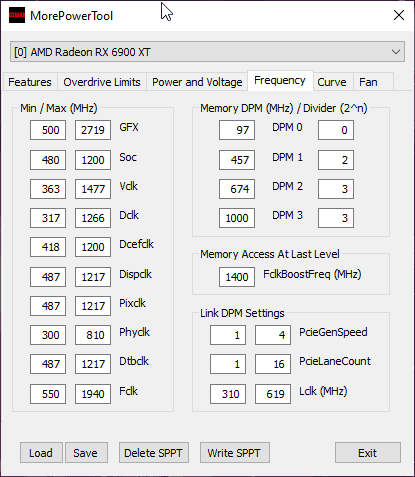Close the MorePowerTool window

[x=399, y=15]
